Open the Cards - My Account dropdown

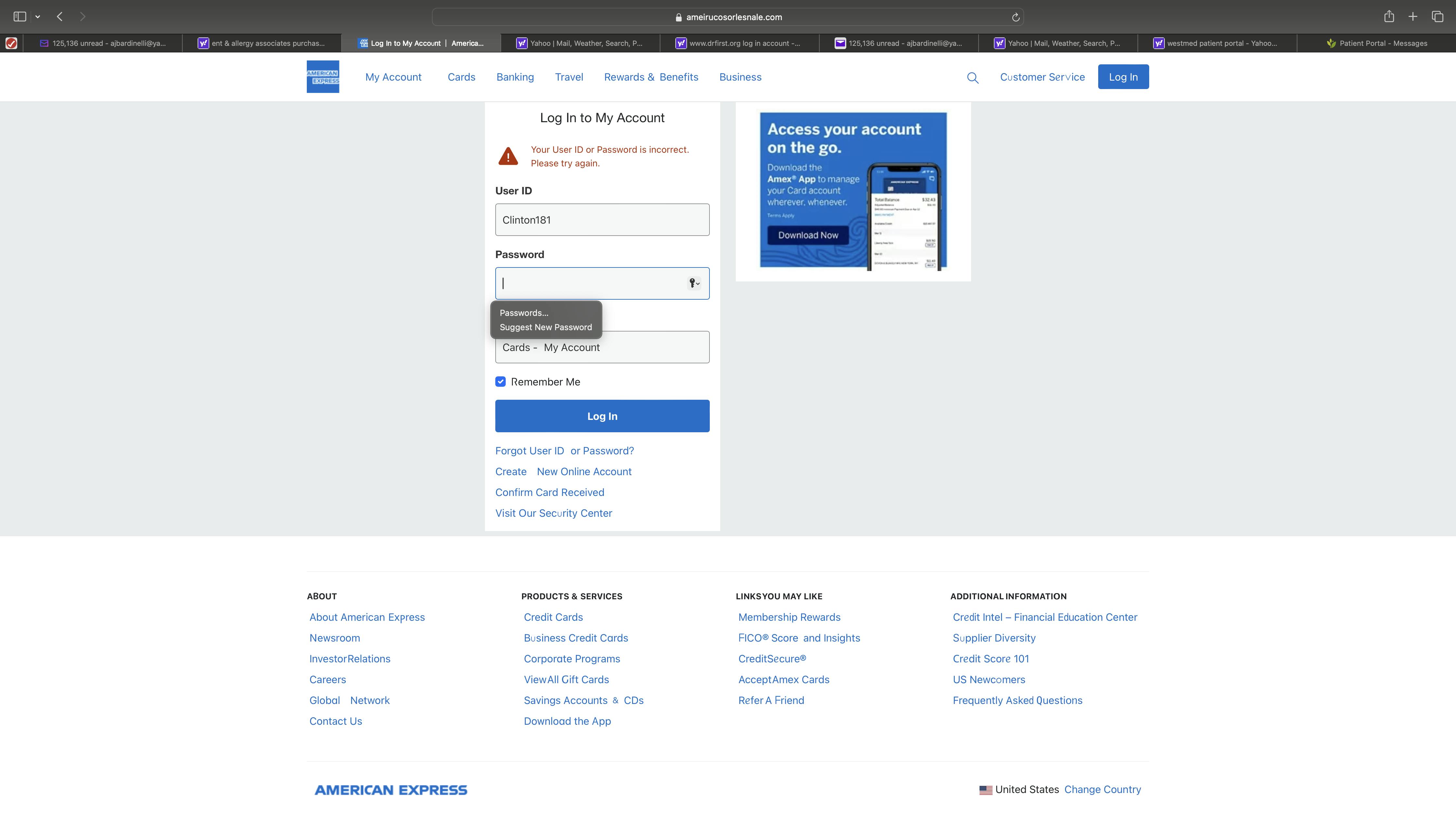pyautogui.click(x=602, y=347)
